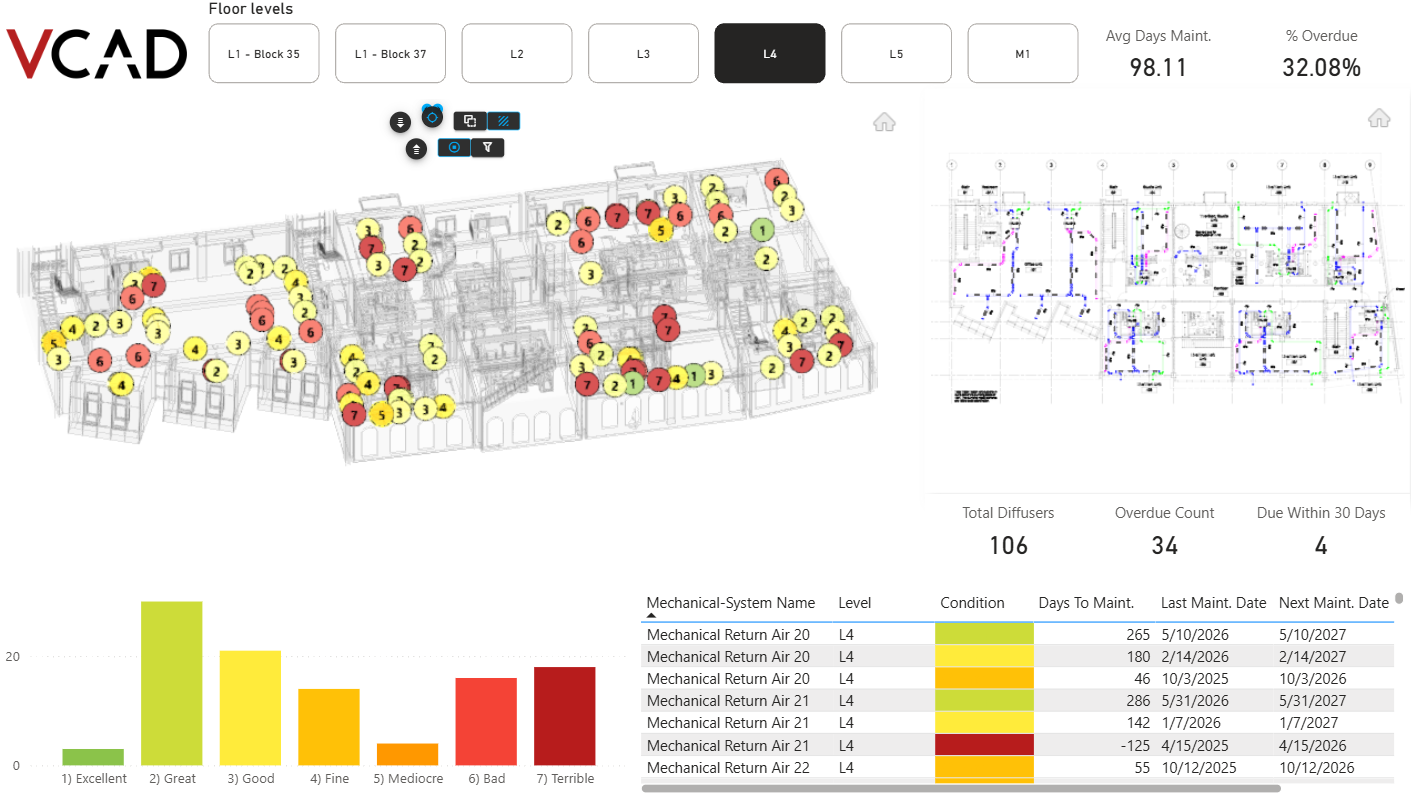This screenshot has height=797, width=1418.
Task: Click the overlapping squares icon in viewer
Action: point(470,121)
